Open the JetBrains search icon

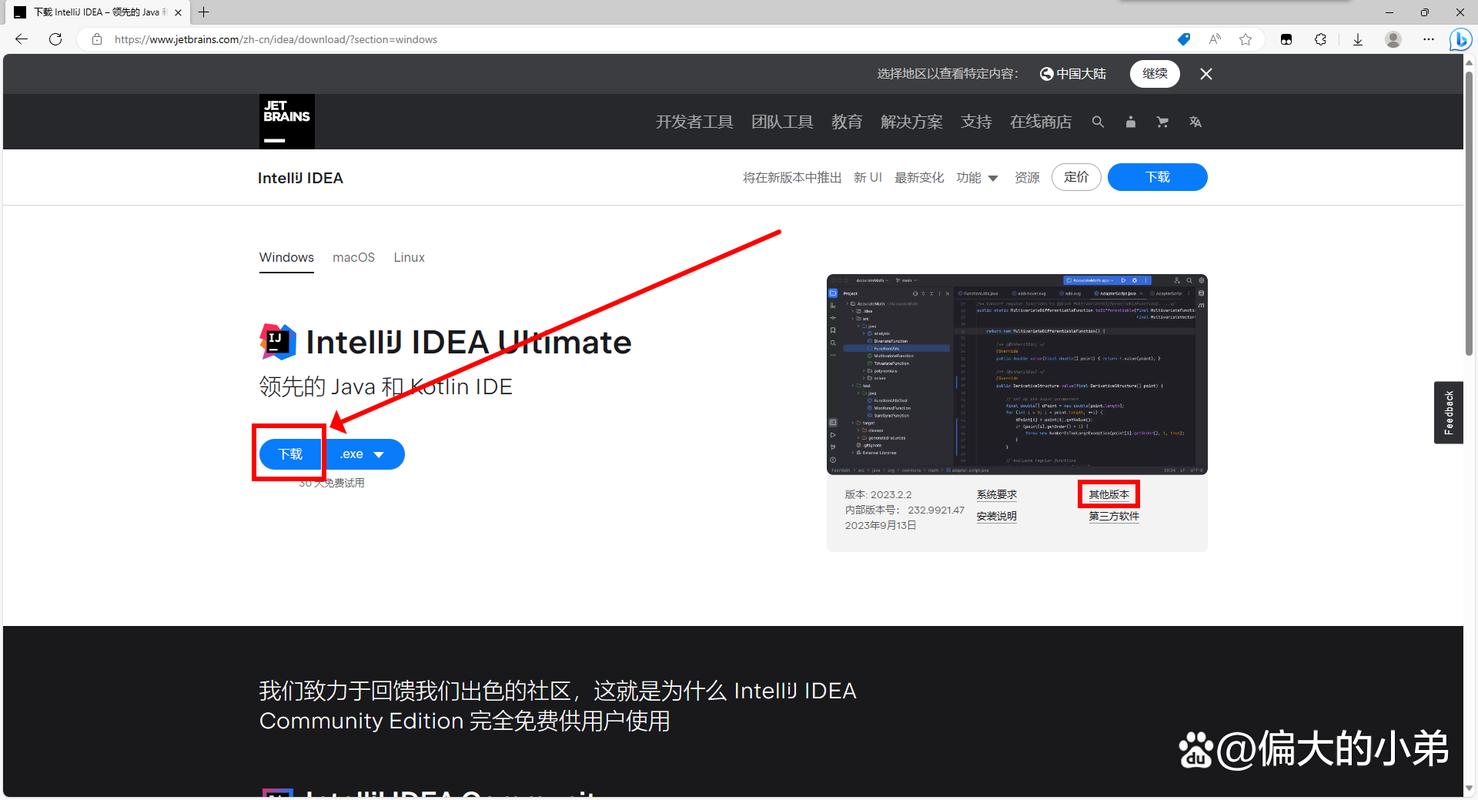1097,121
